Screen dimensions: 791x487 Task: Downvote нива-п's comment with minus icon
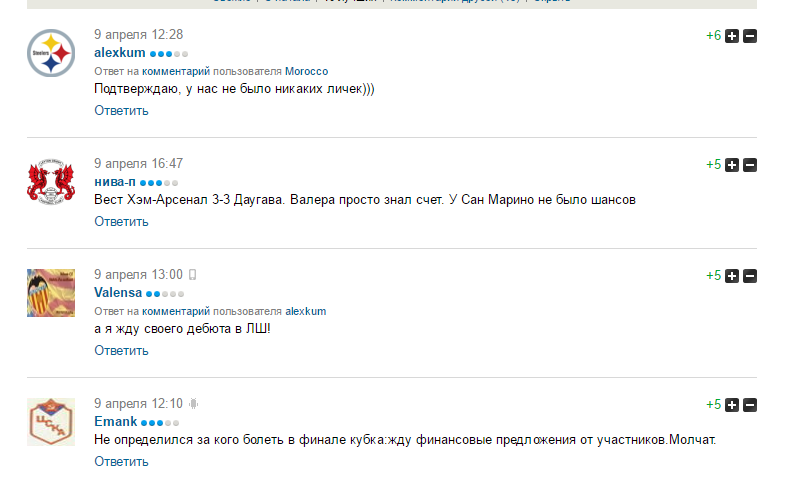point(750,165)
